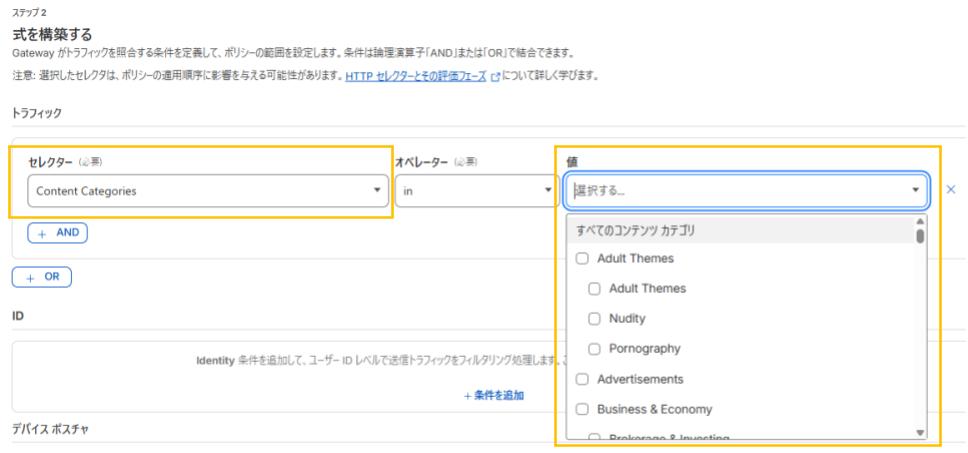Click the scroll up arrow in category list
This screenshot has width=968, height=453.
click(920, 221)
